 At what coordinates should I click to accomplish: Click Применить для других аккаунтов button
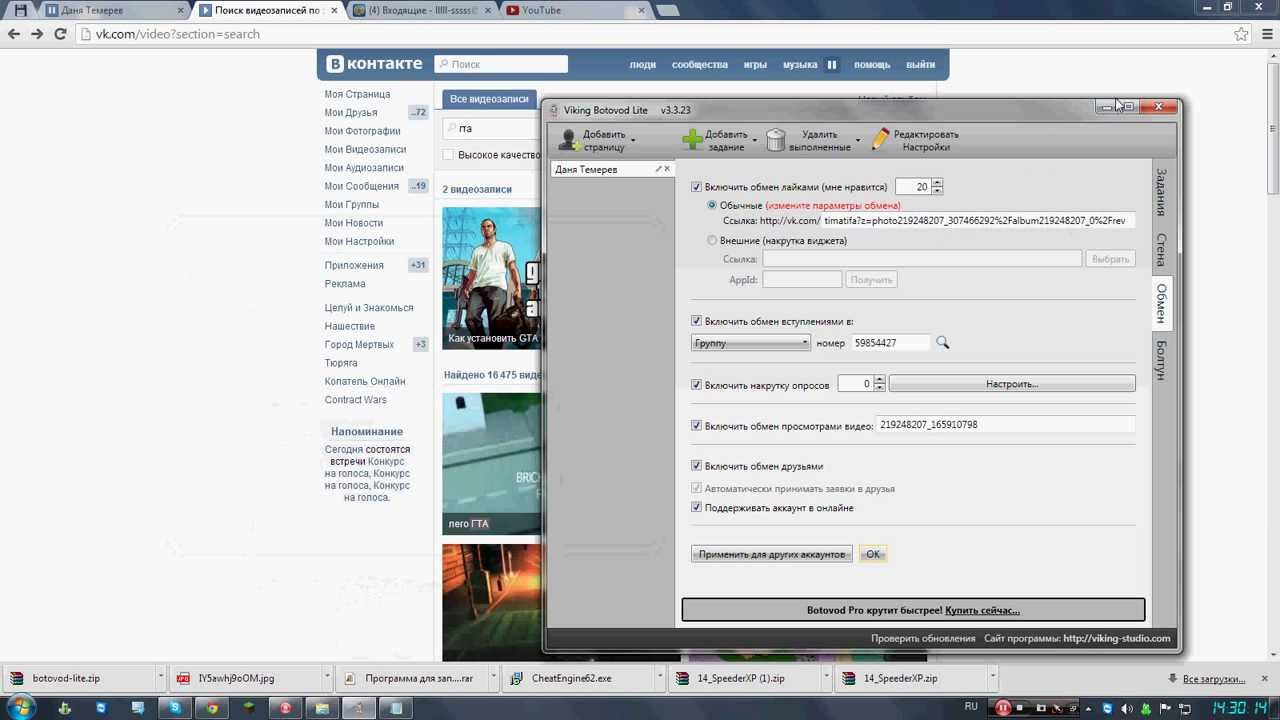coord(772,554)
